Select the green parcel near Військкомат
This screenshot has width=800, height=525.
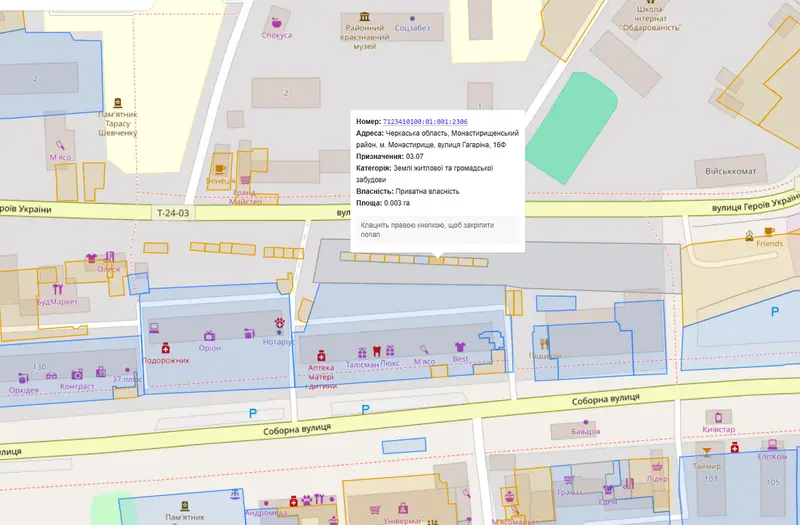point(571,128)
